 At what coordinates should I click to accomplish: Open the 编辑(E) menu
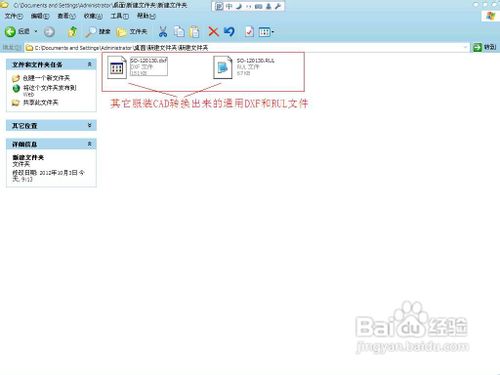[40, 16]
